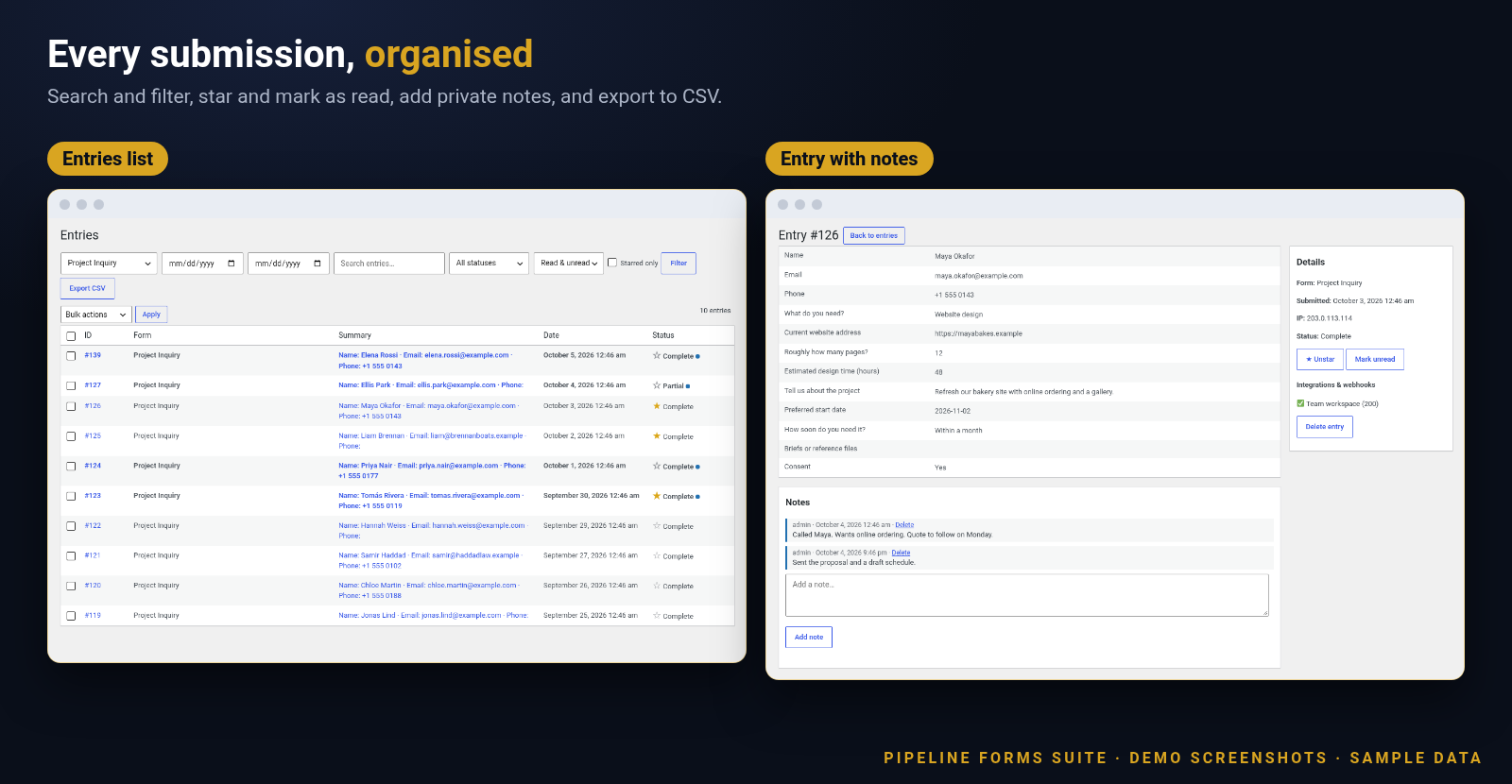This screenshot has width=1512, height=784.
Task: Open calendar picker on first date field
Action: 232,264
